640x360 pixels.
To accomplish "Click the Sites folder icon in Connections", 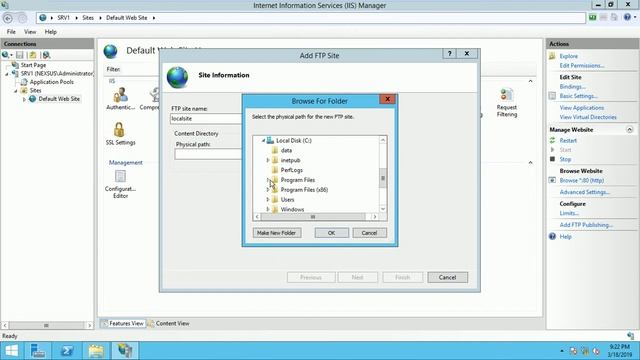I will pyautogui.click(x=24, y=90).
